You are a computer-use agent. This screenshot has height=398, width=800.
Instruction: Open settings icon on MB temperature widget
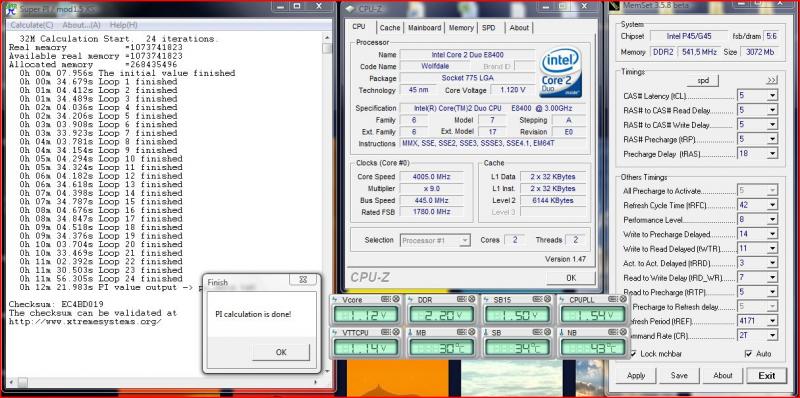[x=461, y=332]
